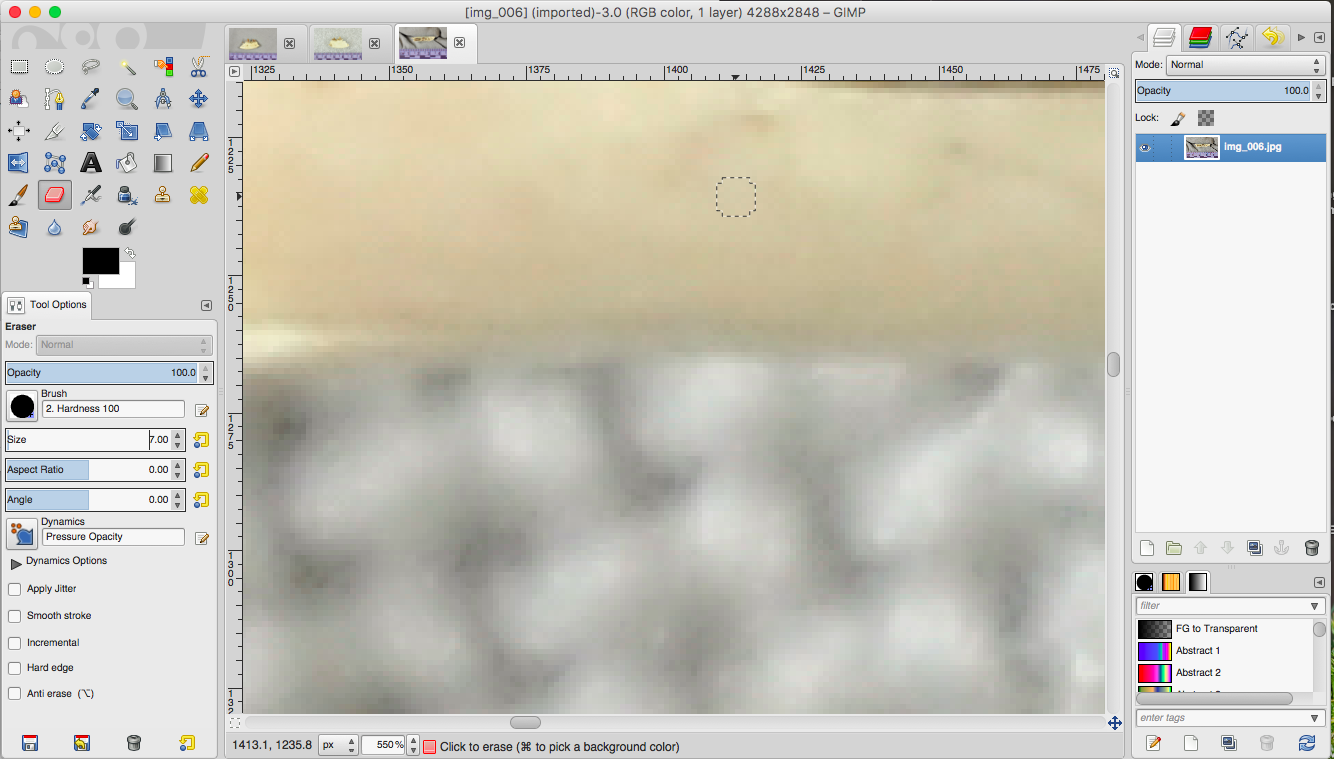1334x759 pixels.
Task: Open the zoom percentage 550% dropdown
Action: tap(414, 746)
